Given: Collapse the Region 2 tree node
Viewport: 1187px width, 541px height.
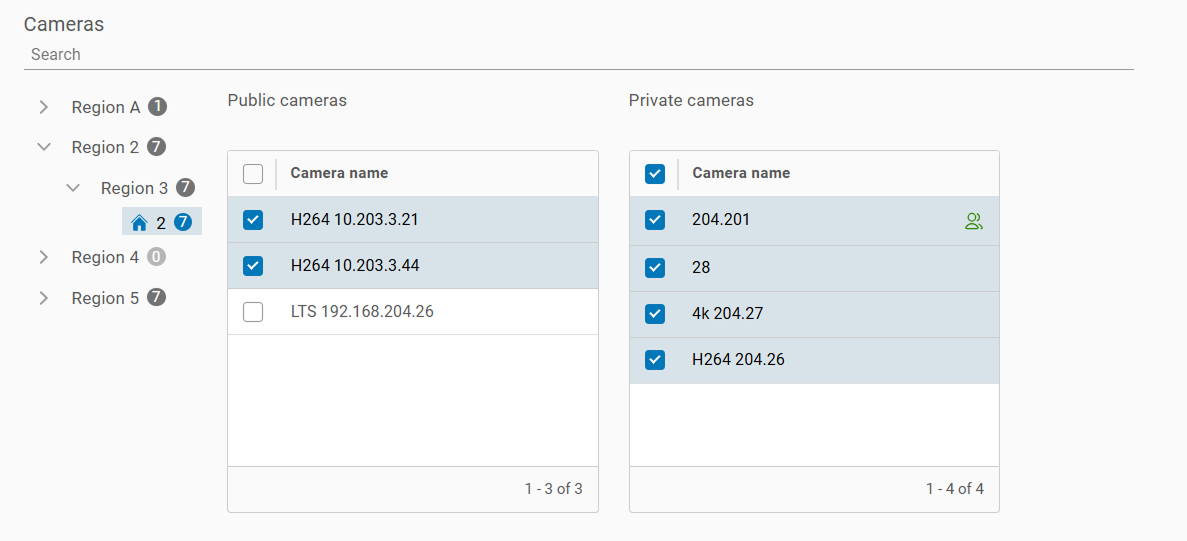Looking at the screenshot, I should tap(44, 147).
